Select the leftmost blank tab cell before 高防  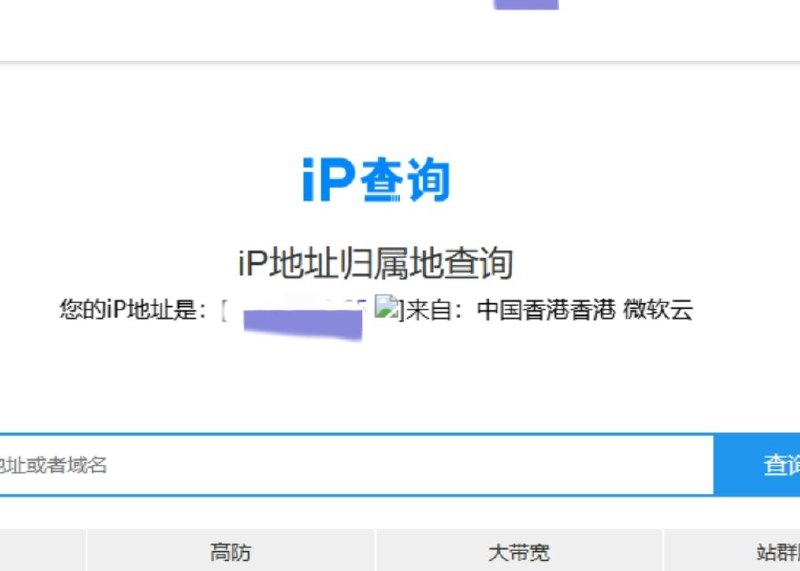(42, 551)
